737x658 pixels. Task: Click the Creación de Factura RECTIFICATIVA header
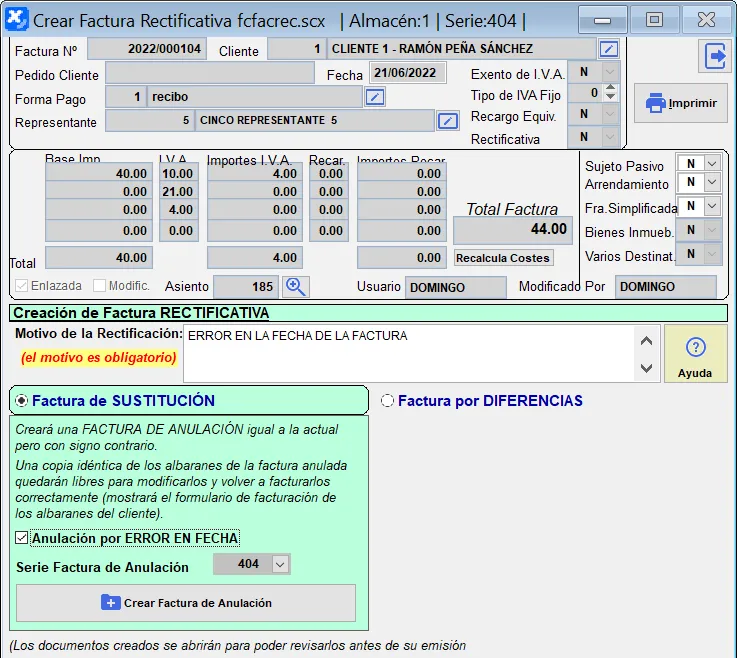pyautogui.click(x=368, y=313)
